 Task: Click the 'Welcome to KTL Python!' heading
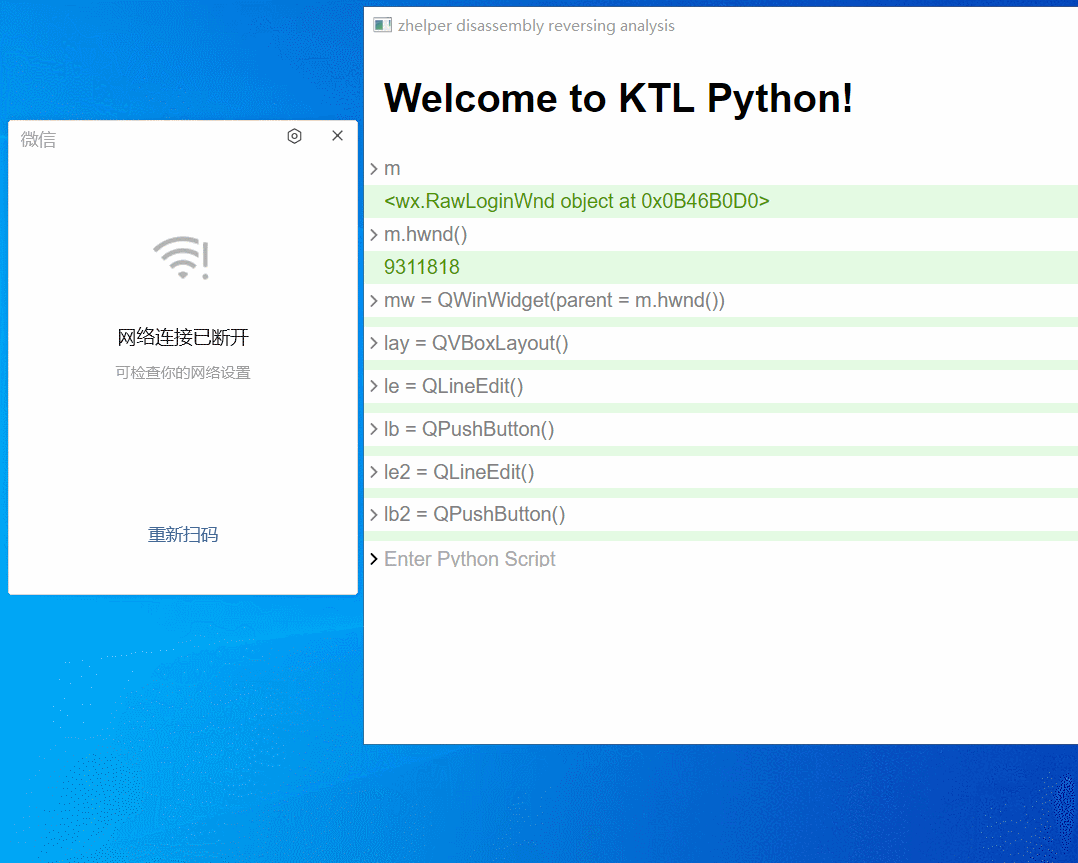tap(618, 98)
